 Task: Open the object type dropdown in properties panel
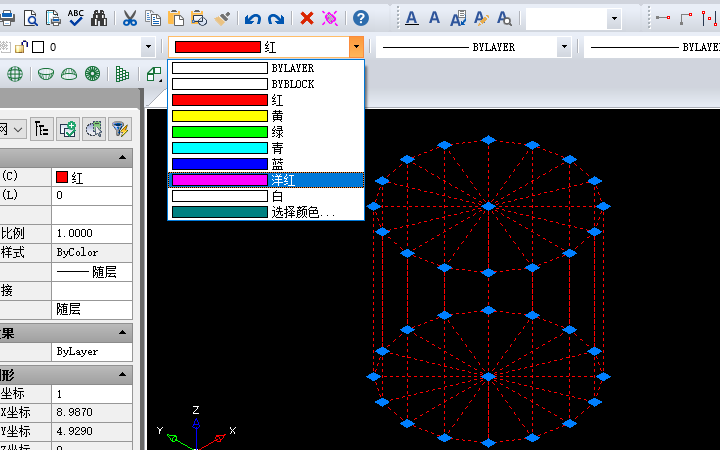click(18, 129)
